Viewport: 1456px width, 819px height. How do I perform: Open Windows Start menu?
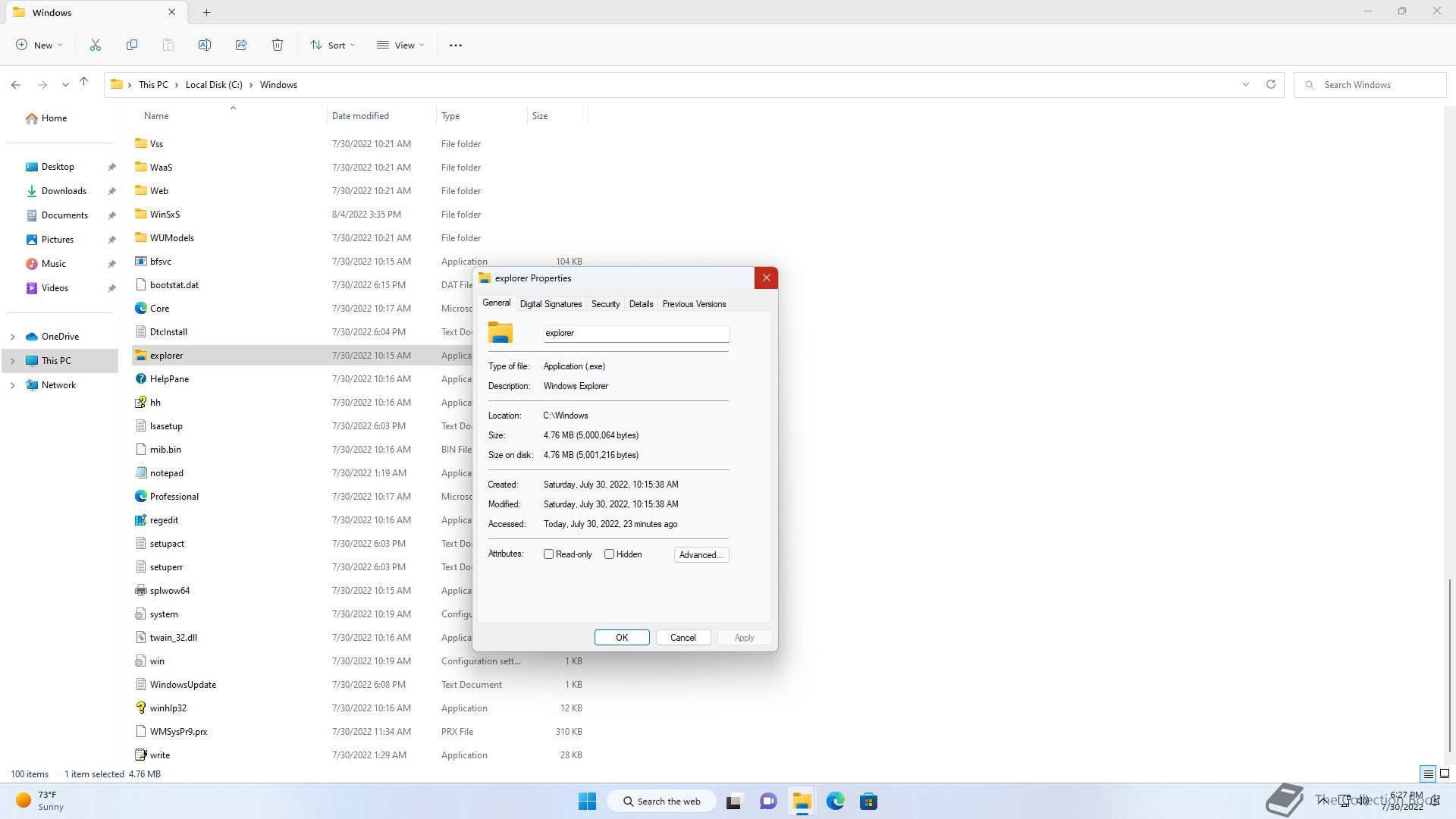pos(588,802)
